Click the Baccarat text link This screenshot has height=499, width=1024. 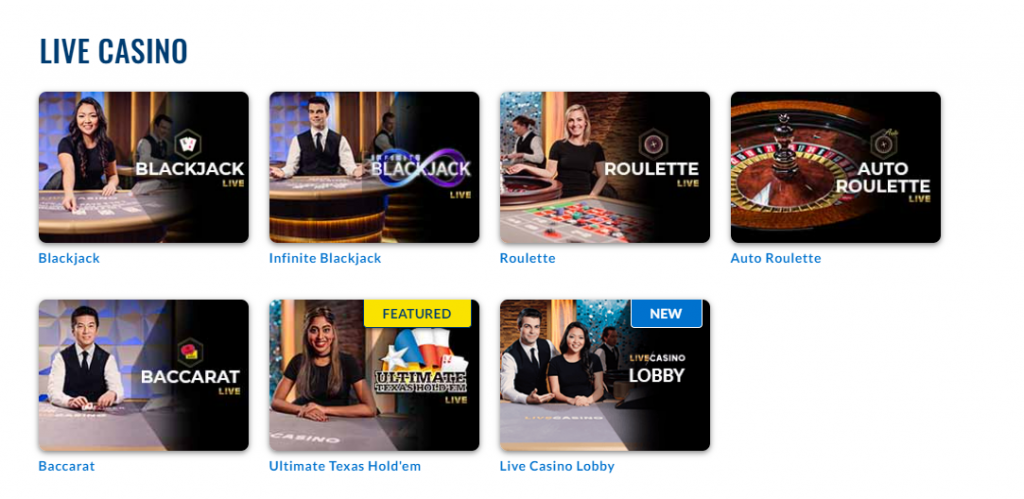coord(67,466)
